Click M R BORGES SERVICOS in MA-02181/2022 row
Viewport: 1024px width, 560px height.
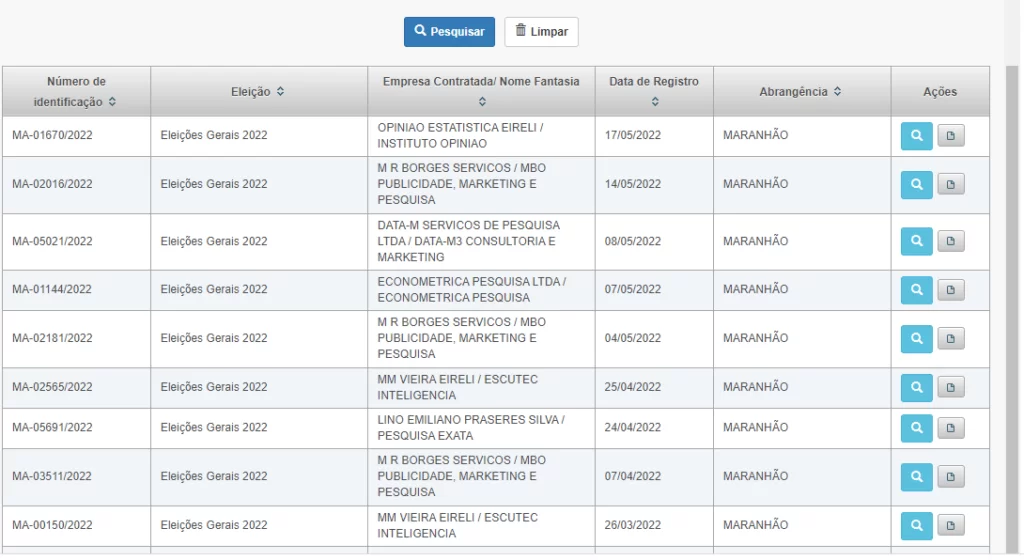point(444,322)
